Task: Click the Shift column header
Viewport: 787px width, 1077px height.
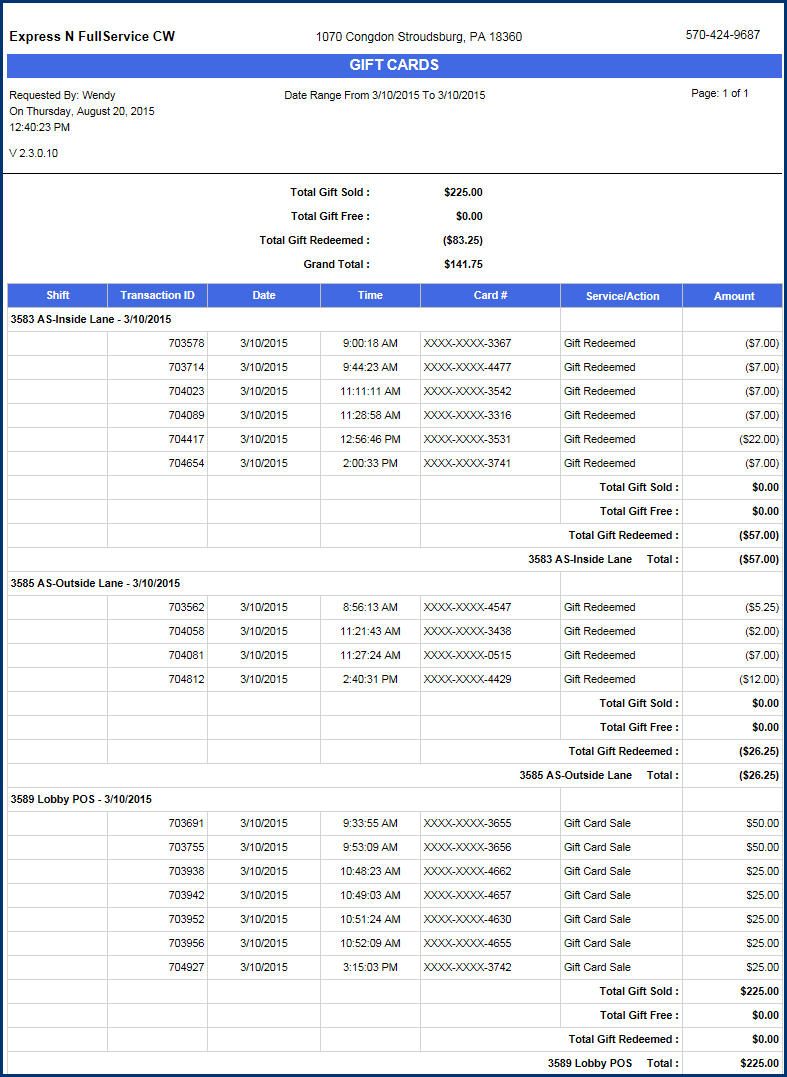Action: click(x=57, y=296)
